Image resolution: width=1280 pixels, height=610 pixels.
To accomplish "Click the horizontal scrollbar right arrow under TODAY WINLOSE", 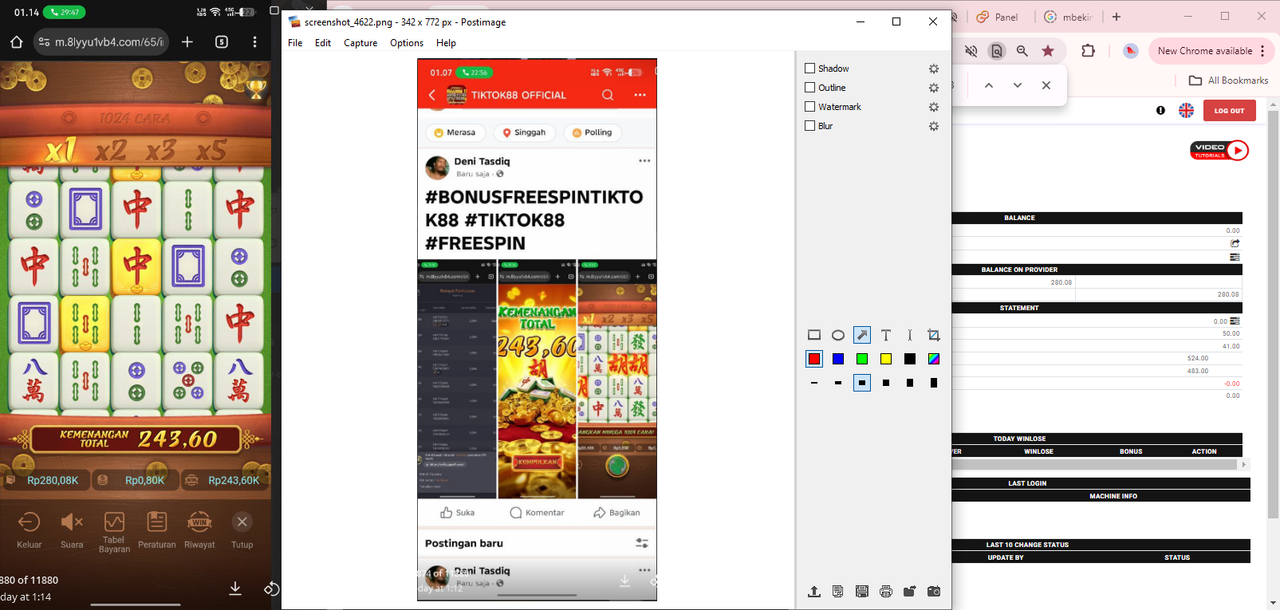I will coord(1245,465).
